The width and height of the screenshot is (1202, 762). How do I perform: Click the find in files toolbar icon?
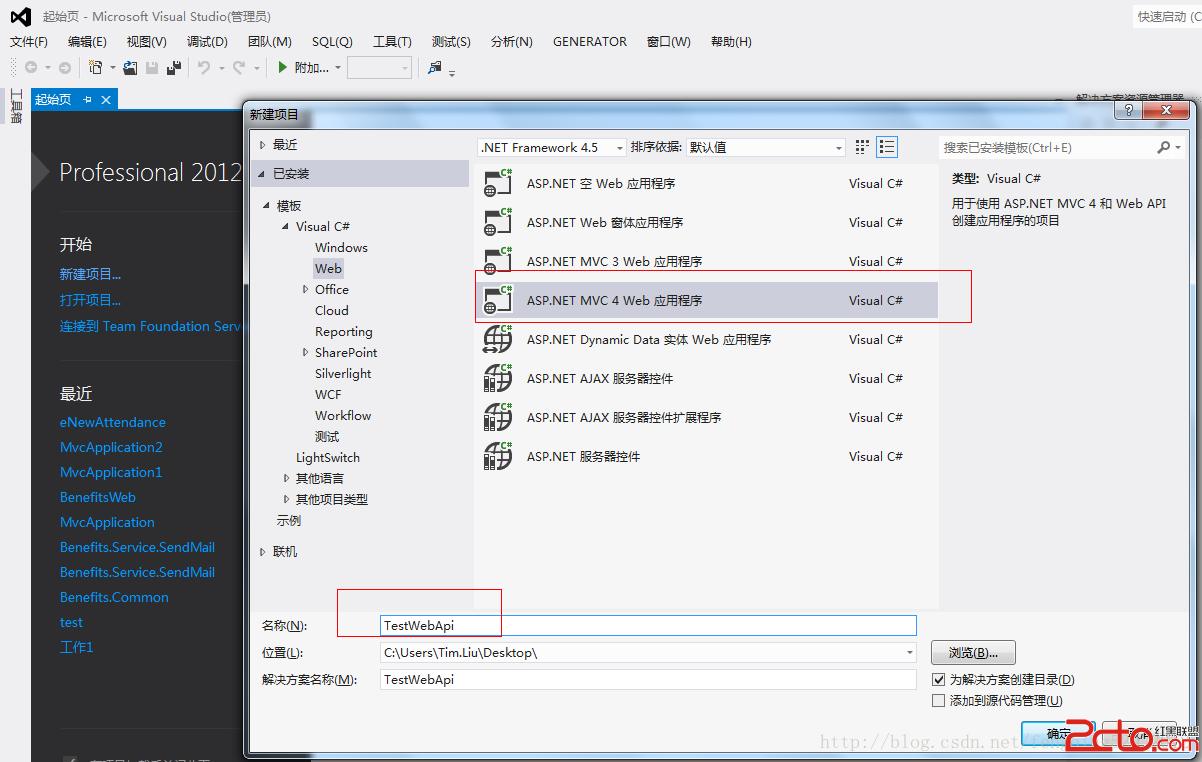(435, 68)
